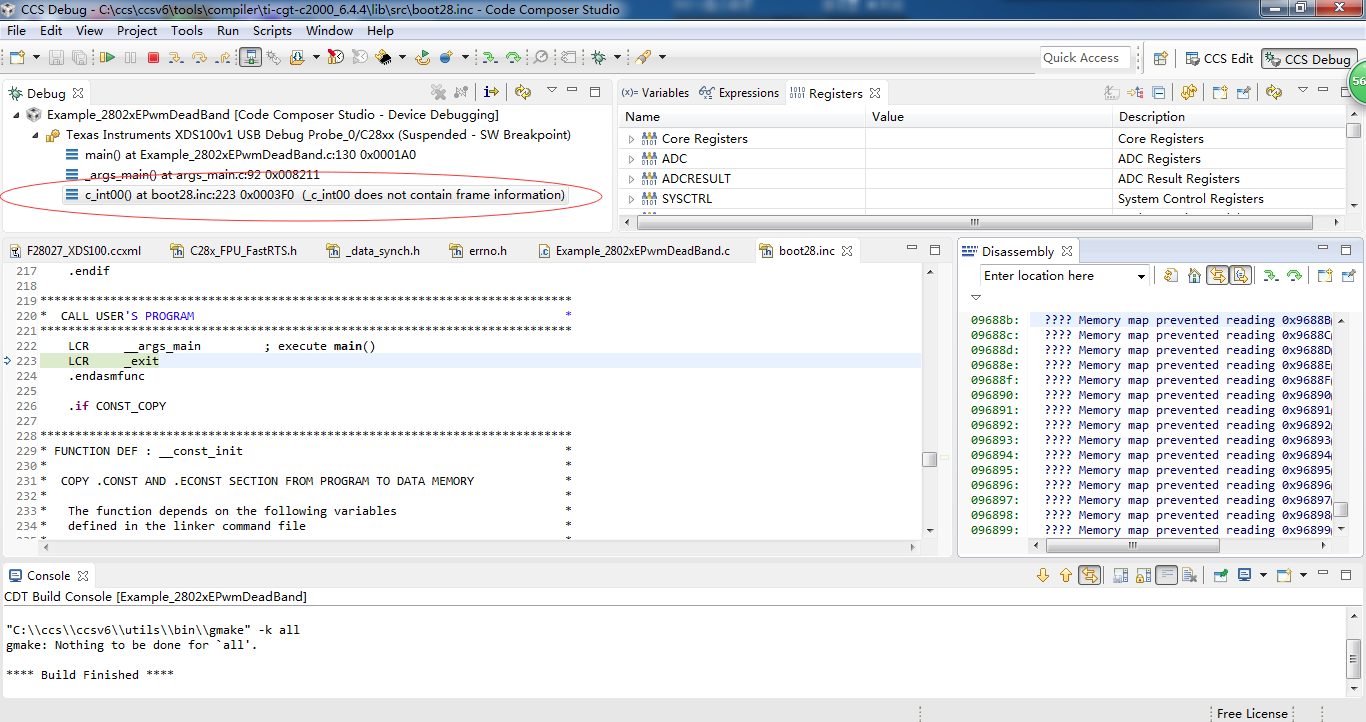Toggle Show Source in Disassembly view
Viewport: 1366px width, 722px height.
[1240, 276]
